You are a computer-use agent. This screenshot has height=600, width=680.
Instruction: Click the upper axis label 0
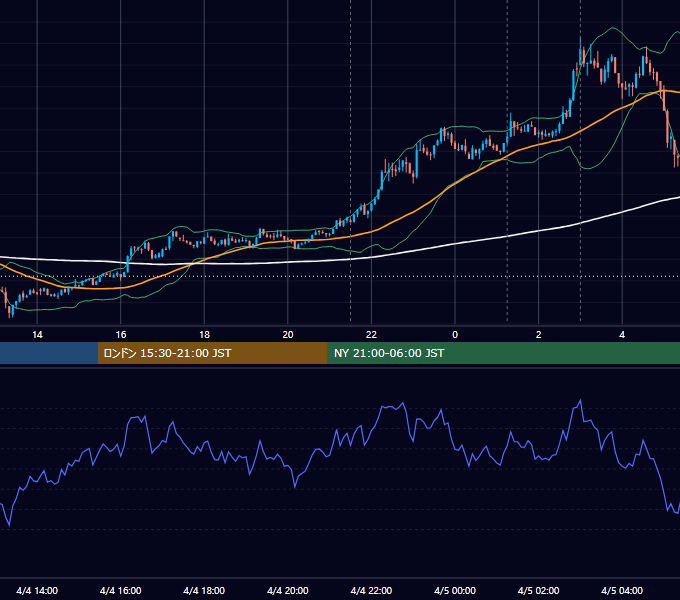coord(455,335)
